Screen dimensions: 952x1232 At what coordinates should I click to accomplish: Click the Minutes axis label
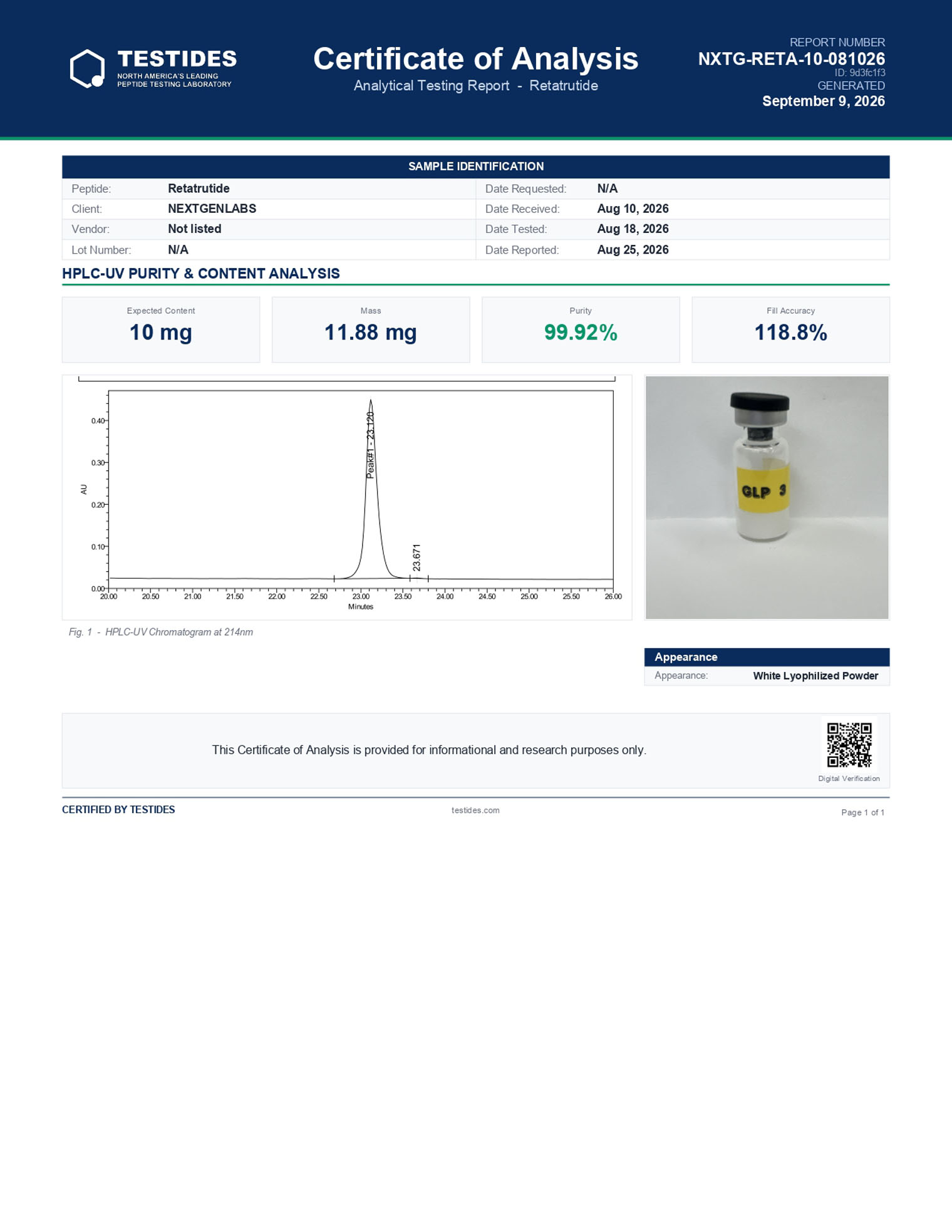coord(361,607)
